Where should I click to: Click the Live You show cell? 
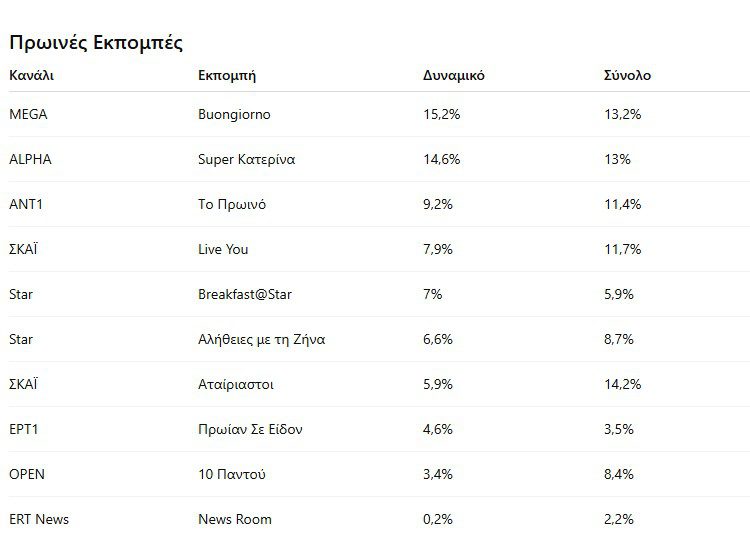coord(223,249)
